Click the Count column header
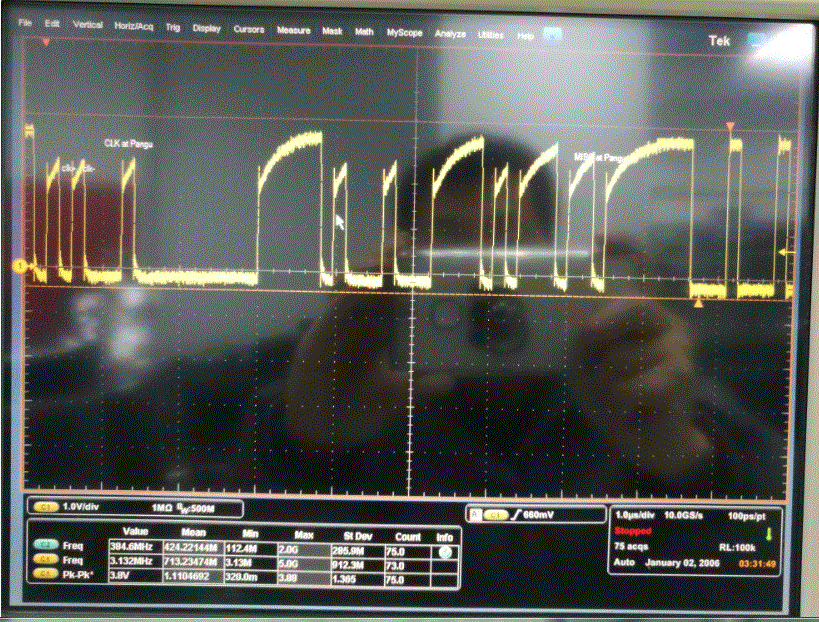This screenshot has height=622, width=819. tap(407, 537)
